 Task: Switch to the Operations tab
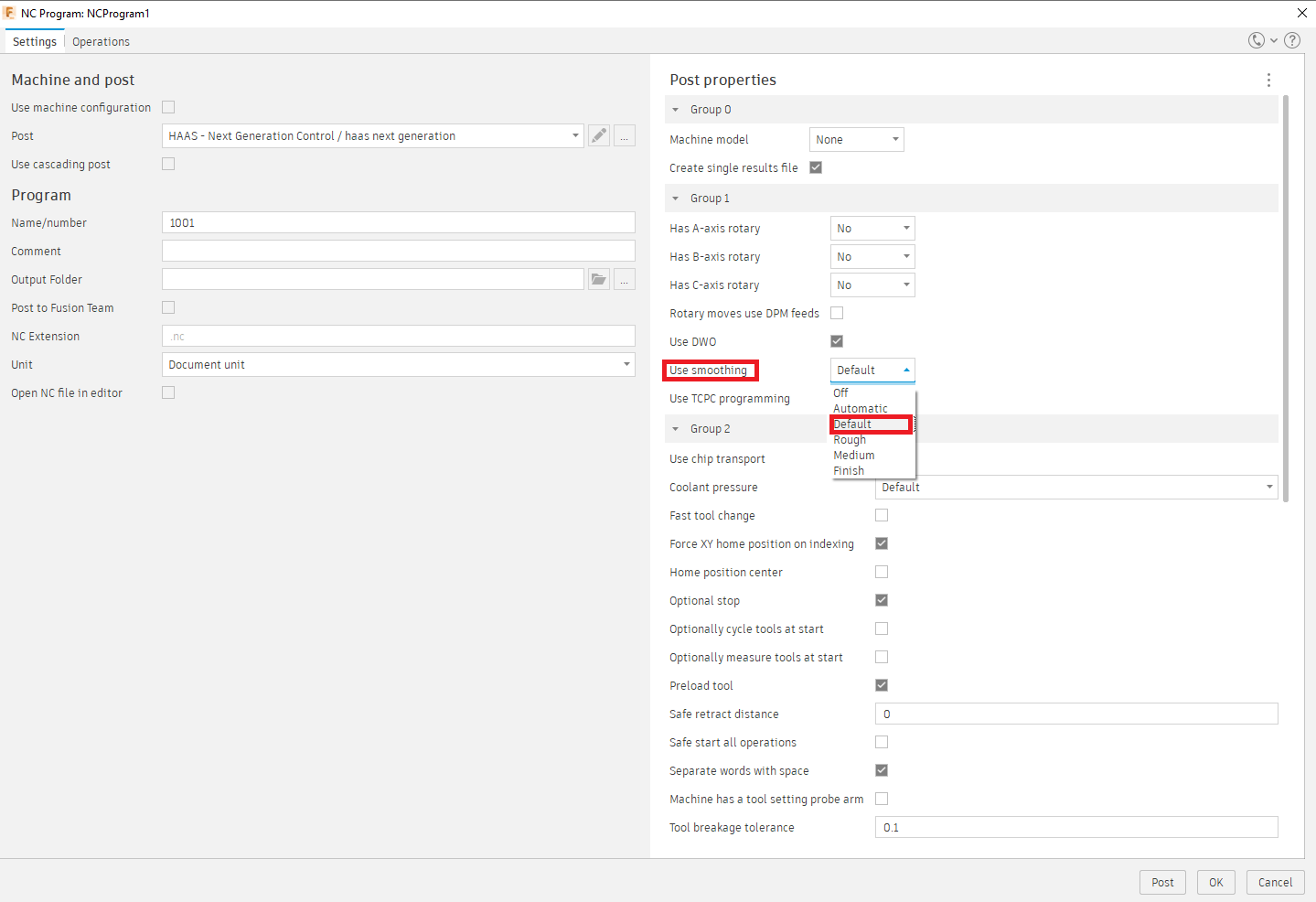(101, 42)
